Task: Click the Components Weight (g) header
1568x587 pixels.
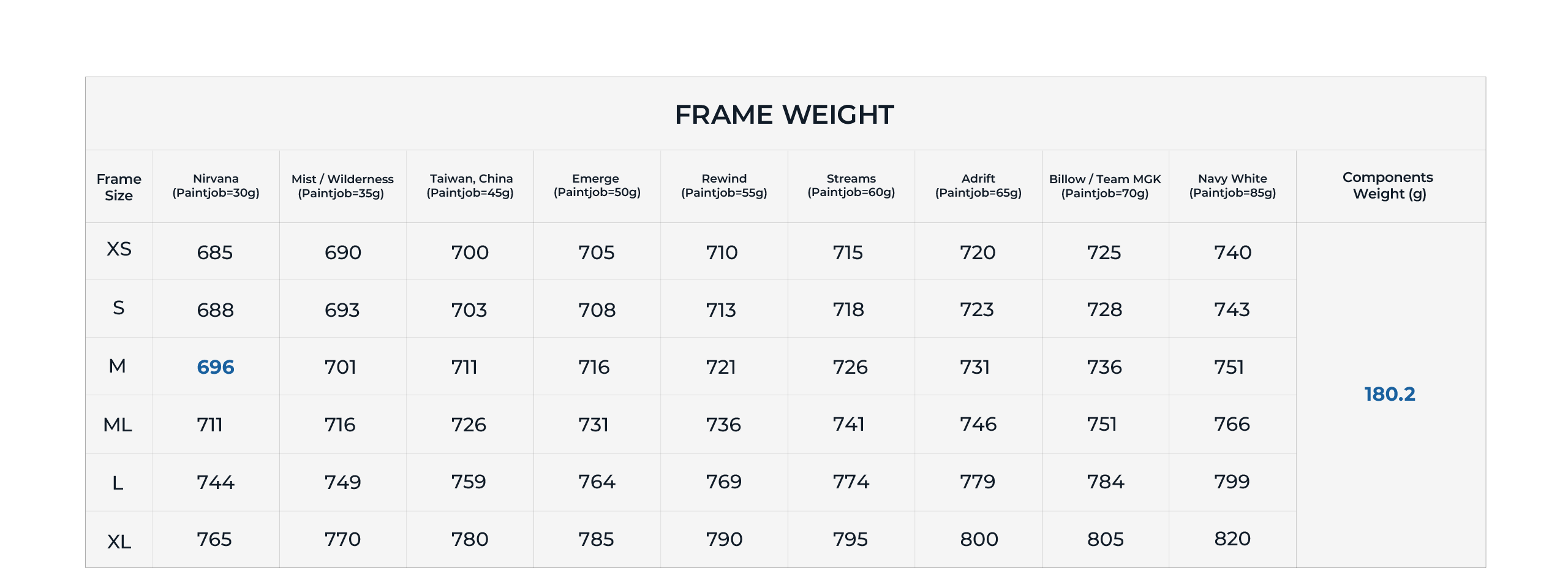Action: pos(1389,186)
